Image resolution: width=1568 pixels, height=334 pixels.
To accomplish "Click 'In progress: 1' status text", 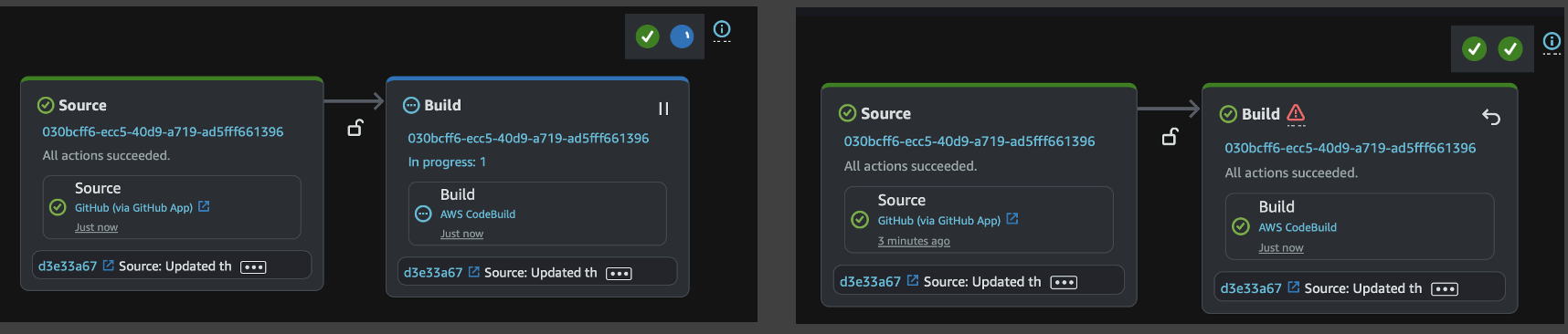I will 447,162.
